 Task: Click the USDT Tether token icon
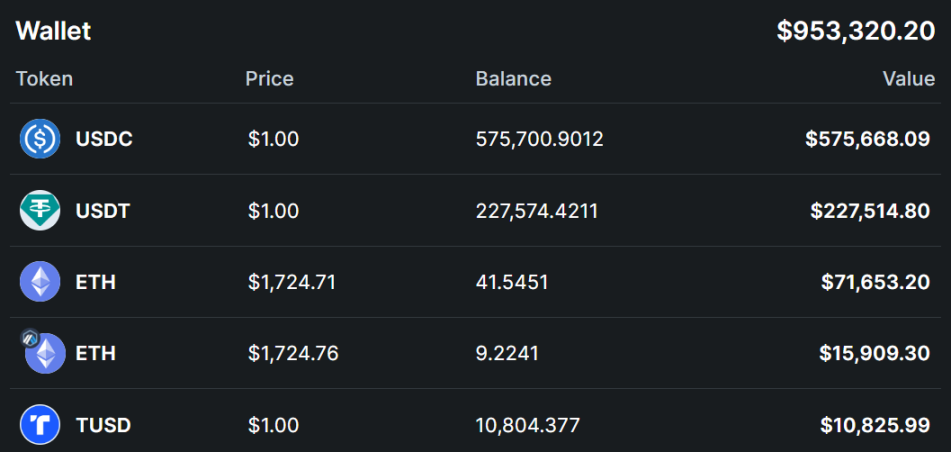(40, 210)
